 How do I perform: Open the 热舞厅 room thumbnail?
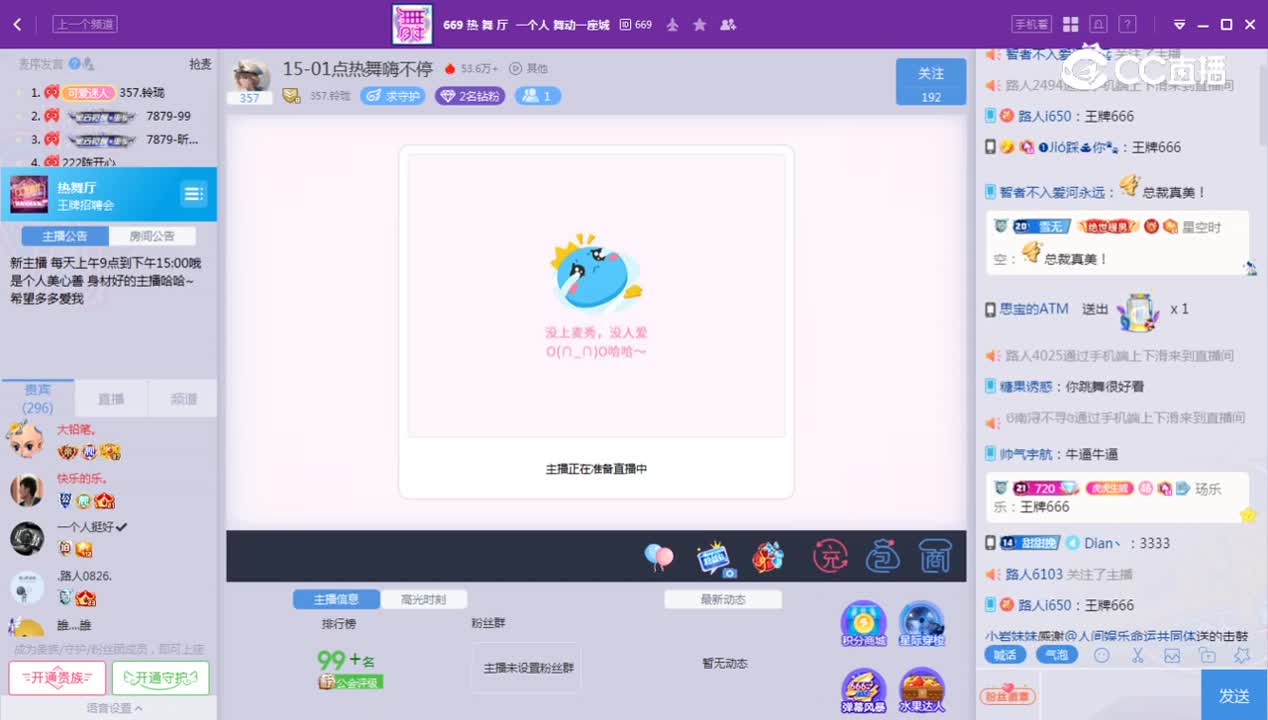[29, 194]
